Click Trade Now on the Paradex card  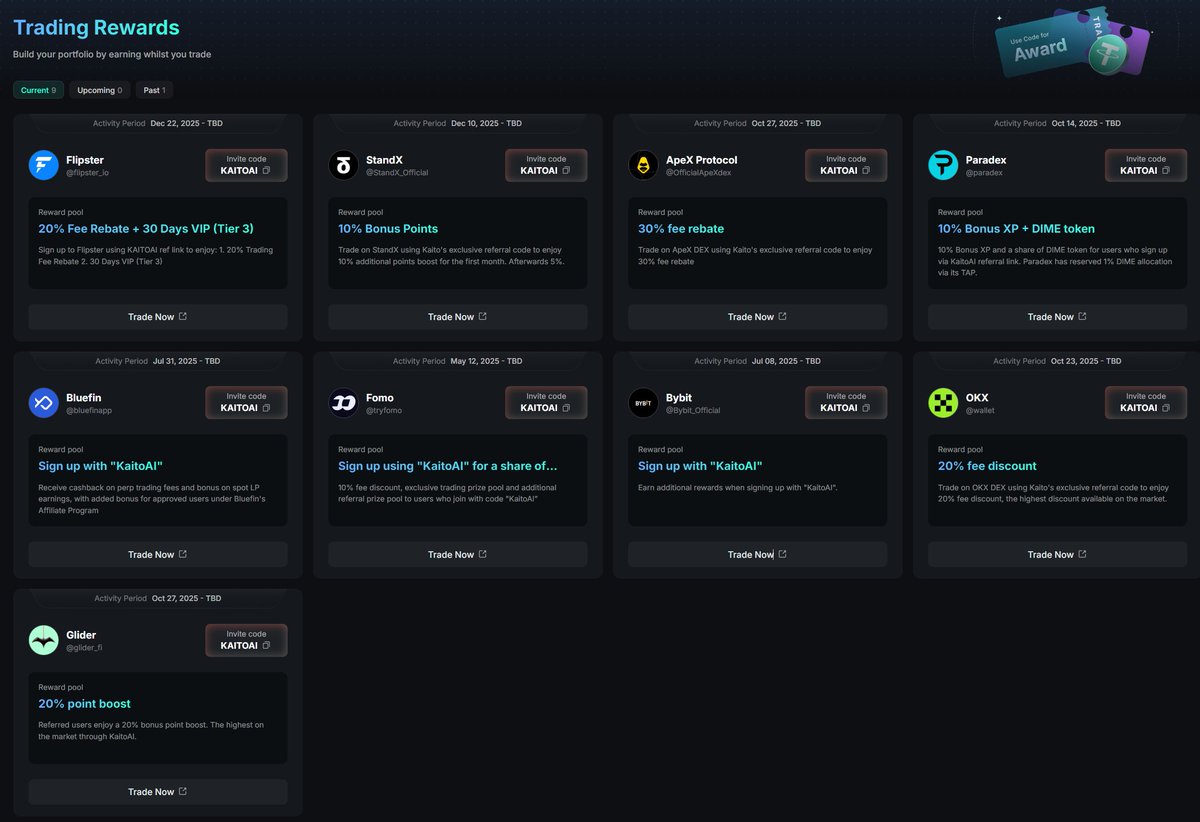[x=1058, y=317]
